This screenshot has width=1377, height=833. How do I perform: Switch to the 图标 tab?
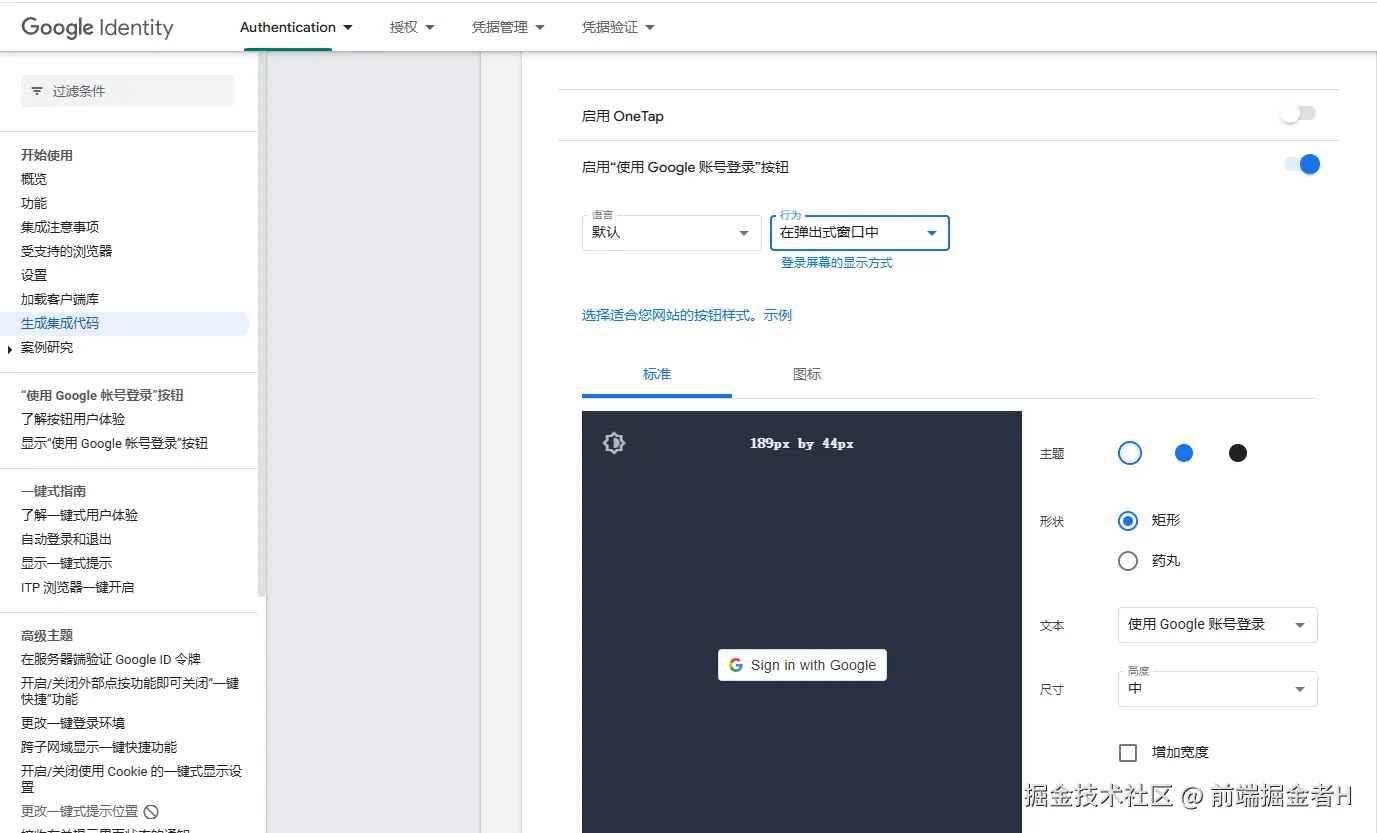point(807,374)
